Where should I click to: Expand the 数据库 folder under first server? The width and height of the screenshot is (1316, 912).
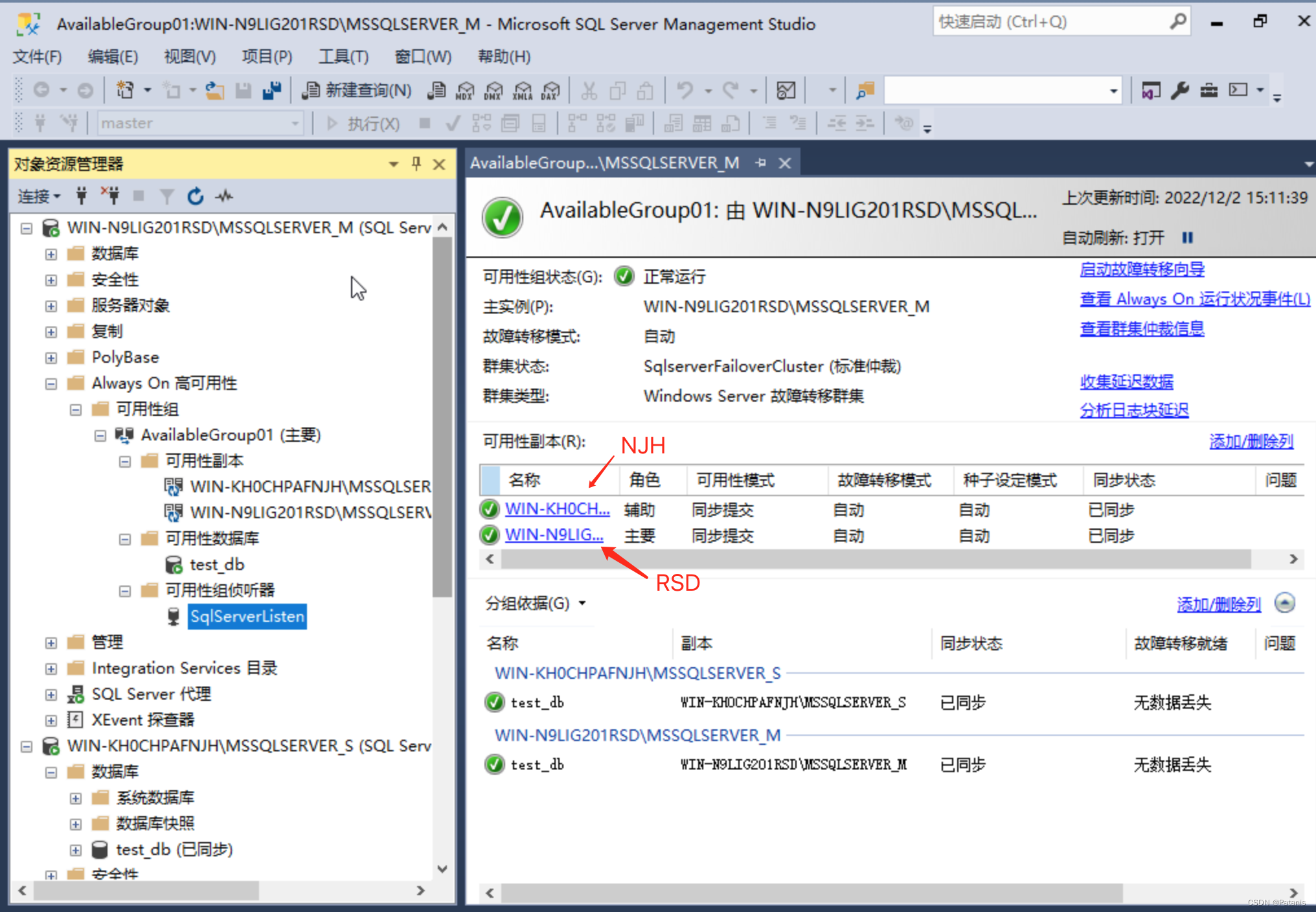pyautogui.click(x=51, y=254)
